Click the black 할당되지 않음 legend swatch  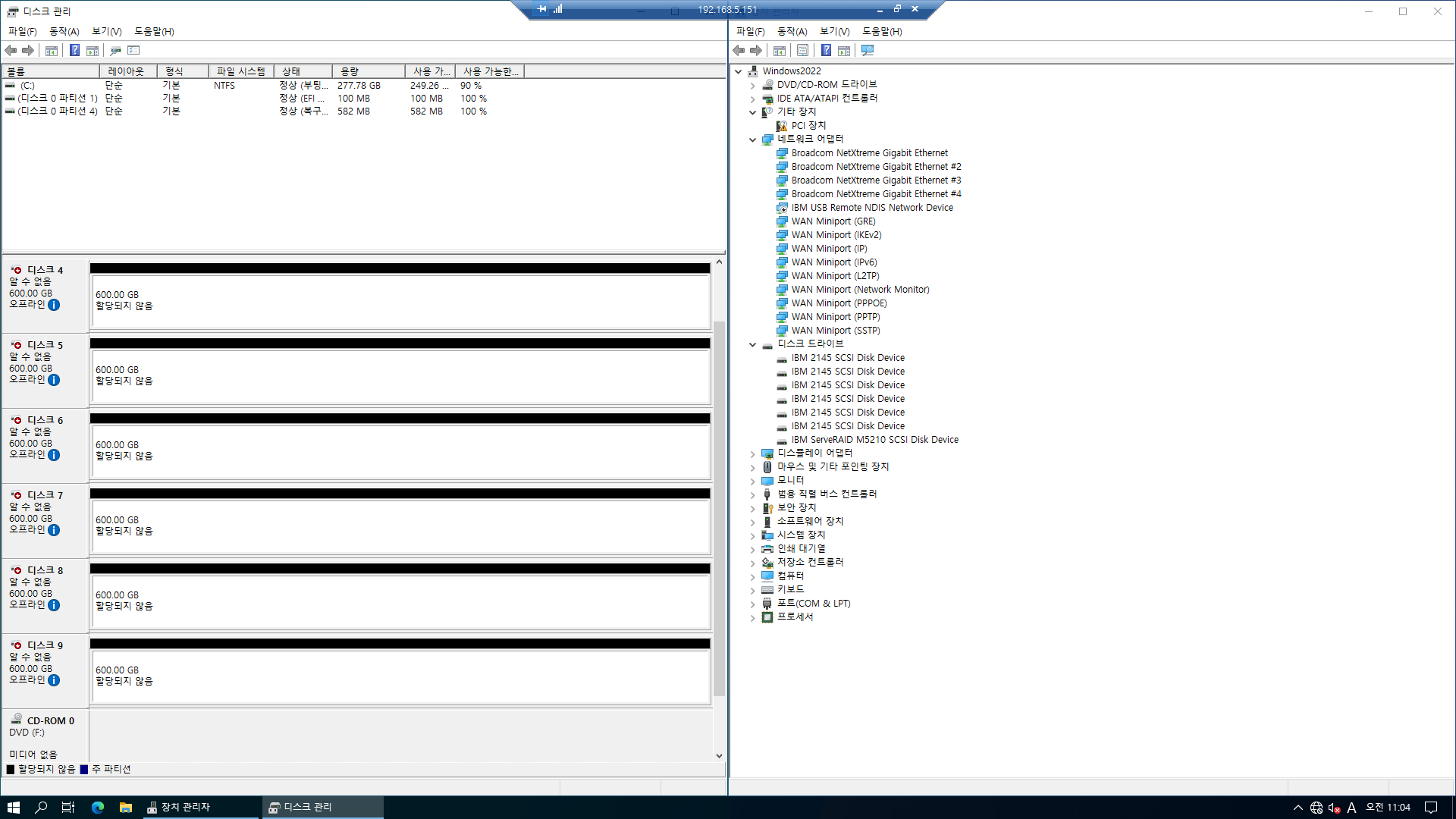tap(11, 769)
